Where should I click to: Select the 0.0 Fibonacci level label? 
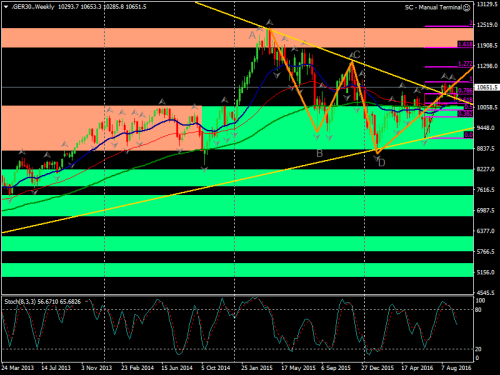pos(468,135)
